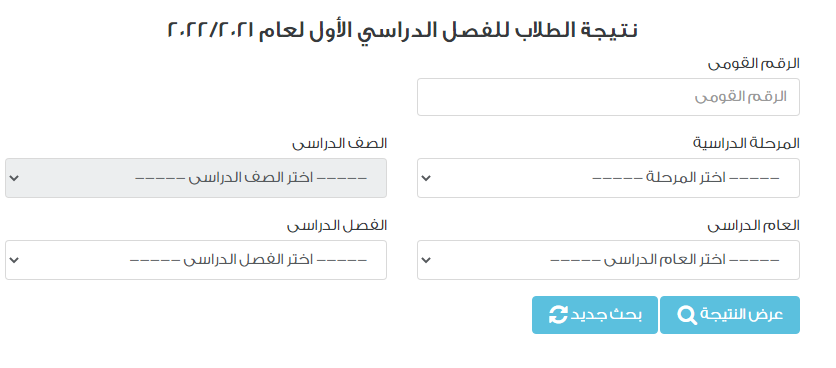Viewport: 836px width, 368px height.
Task: Click the 2022/2021 year in the heading
Action: click(x=211, y=29)
